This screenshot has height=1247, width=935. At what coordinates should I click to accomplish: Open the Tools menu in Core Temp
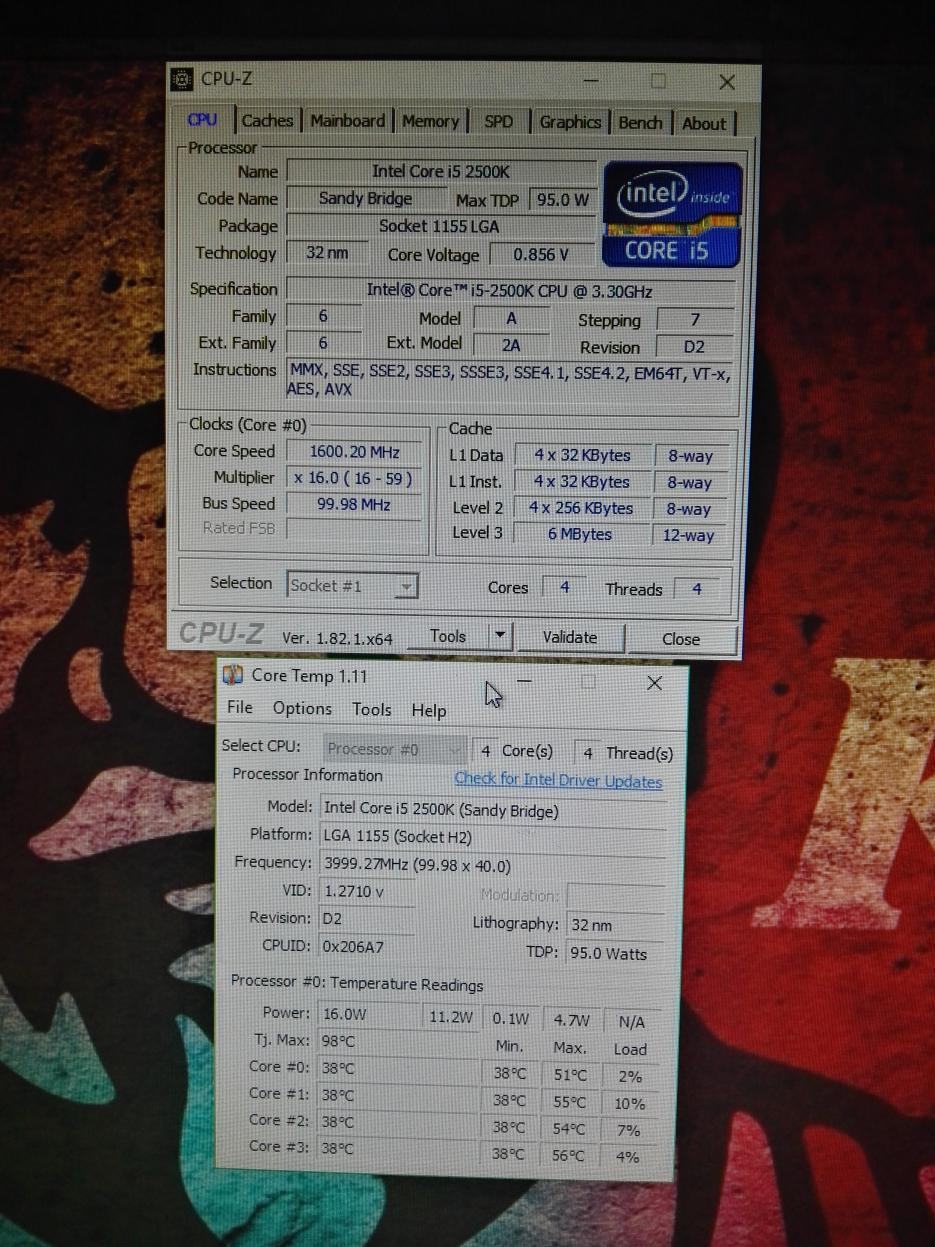(x=371, y=709)
